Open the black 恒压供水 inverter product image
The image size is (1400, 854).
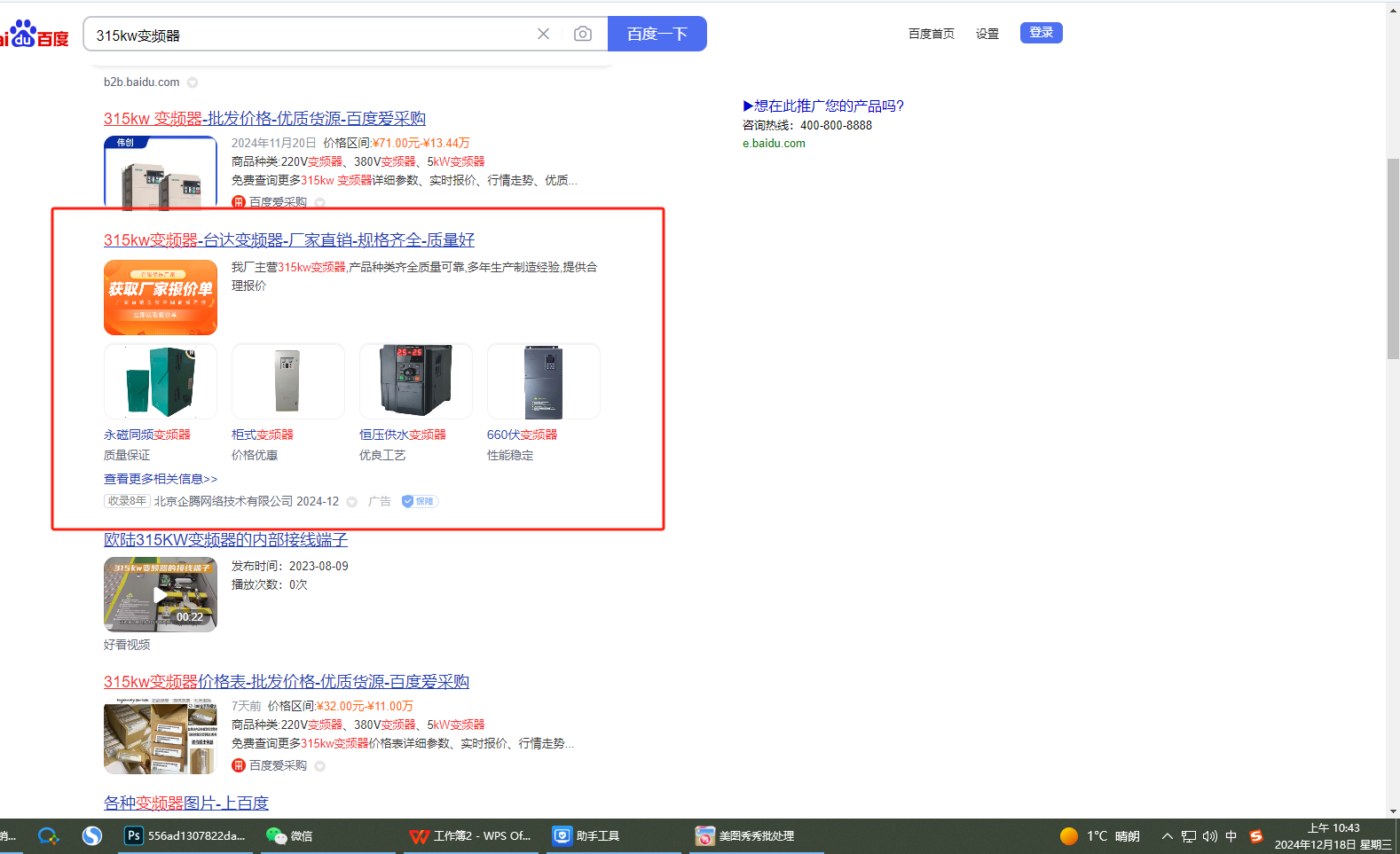pyautogui.click(x=416, y=381)
